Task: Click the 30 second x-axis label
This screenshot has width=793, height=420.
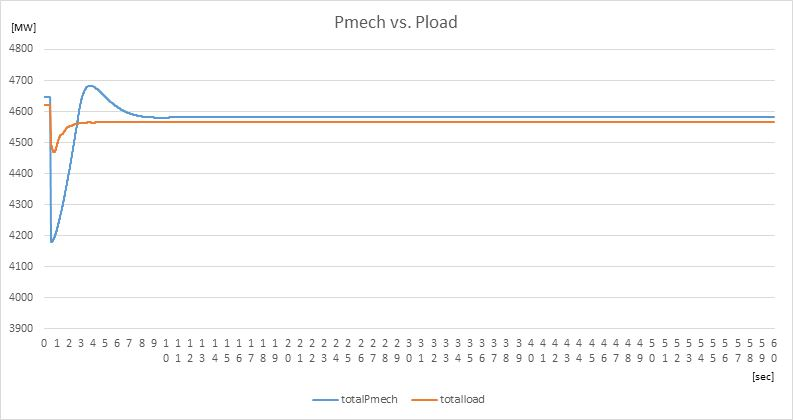Action: (x=409, y=350)
